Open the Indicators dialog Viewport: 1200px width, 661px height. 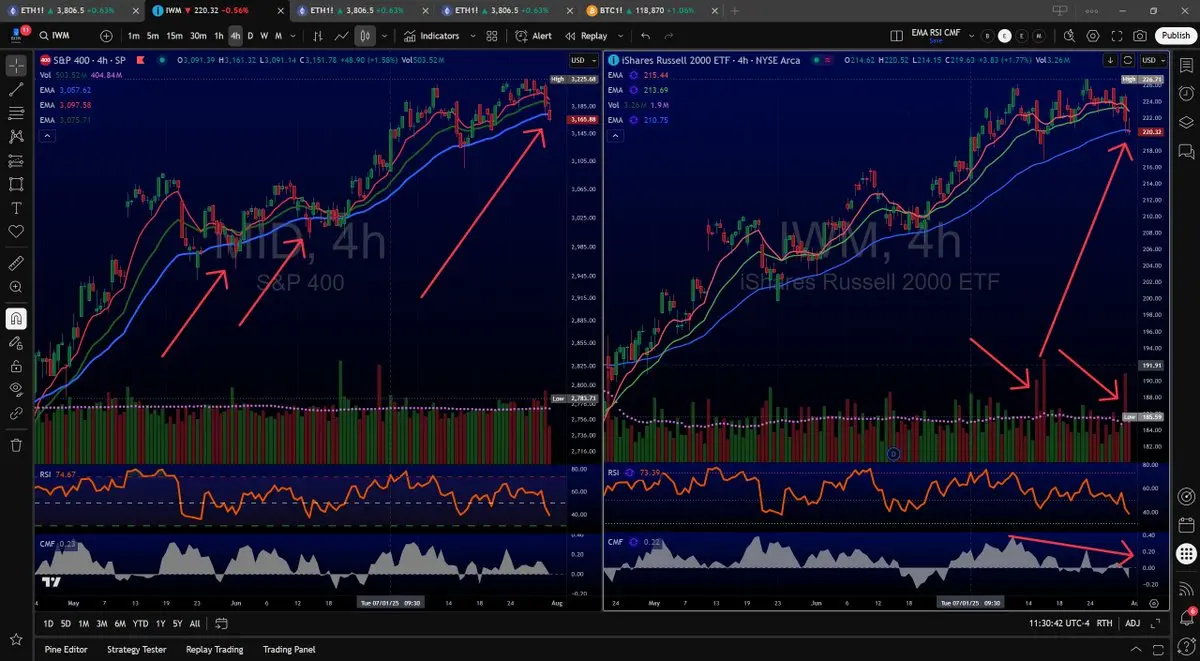pyautogui.click(x=433, y=36)
